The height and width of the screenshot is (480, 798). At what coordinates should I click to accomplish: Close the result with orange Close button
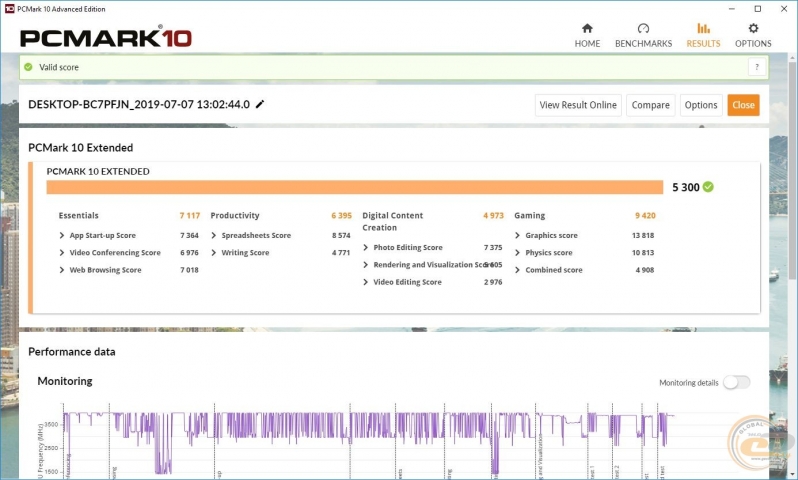click(744, 105)
